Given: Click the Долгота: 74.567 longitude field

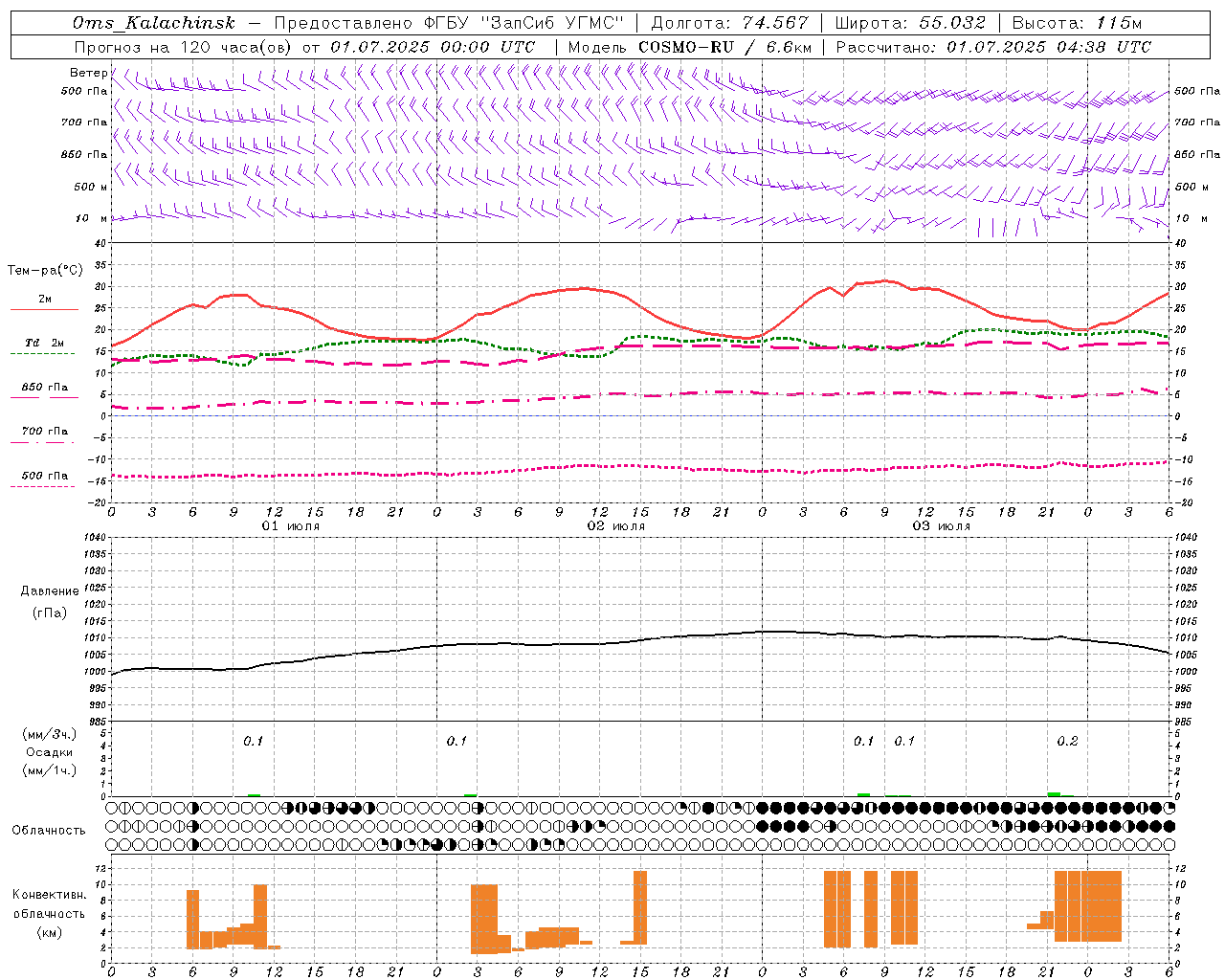Looking at the screenshot, I should pos(730,23).
